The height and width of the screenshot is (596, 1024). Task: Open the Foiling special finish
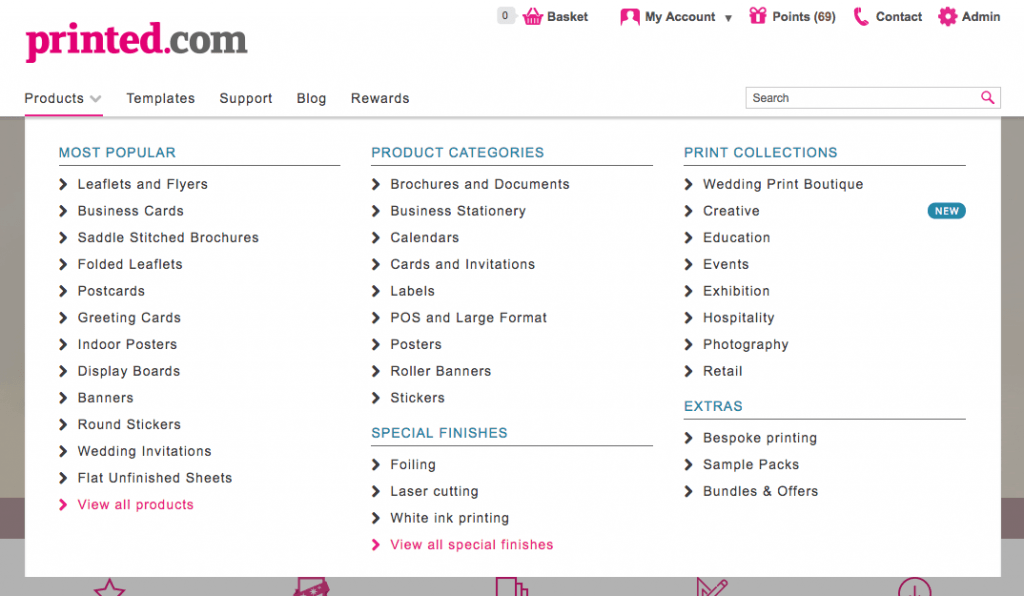(x=412, y=465)
